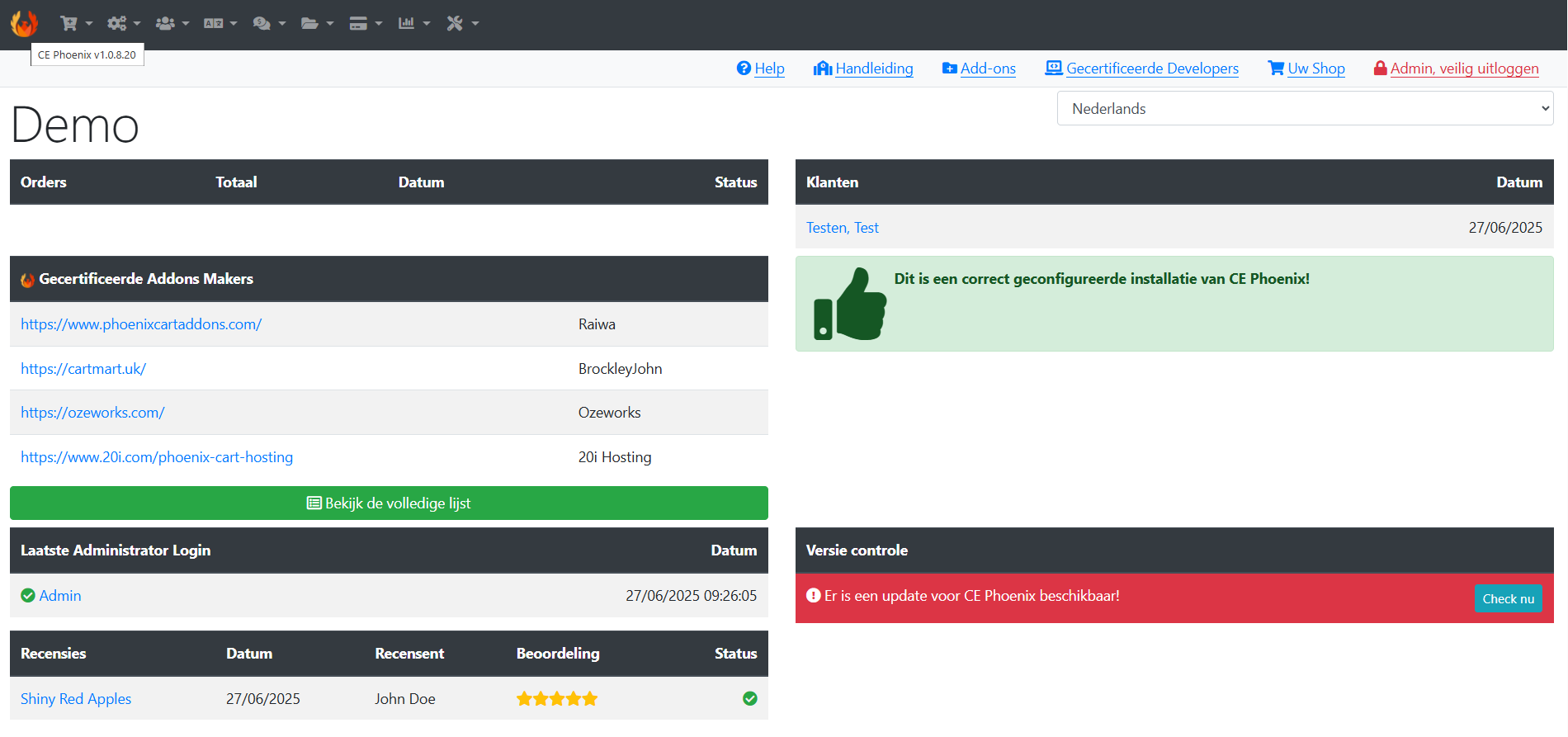
Task: Click the update beschikbaar alert text
Action: (971, 596)
